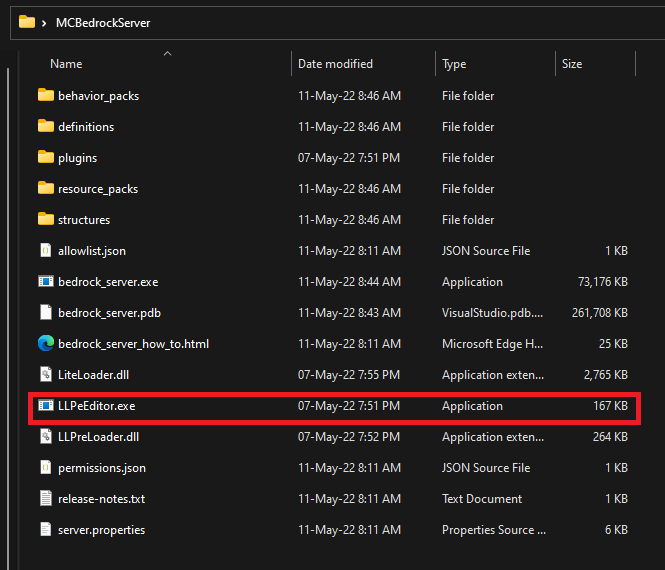Viewport: 665px width, 570px height.
Task: Click the VisualStudio.pdb type cell
Action: (492, 313)
